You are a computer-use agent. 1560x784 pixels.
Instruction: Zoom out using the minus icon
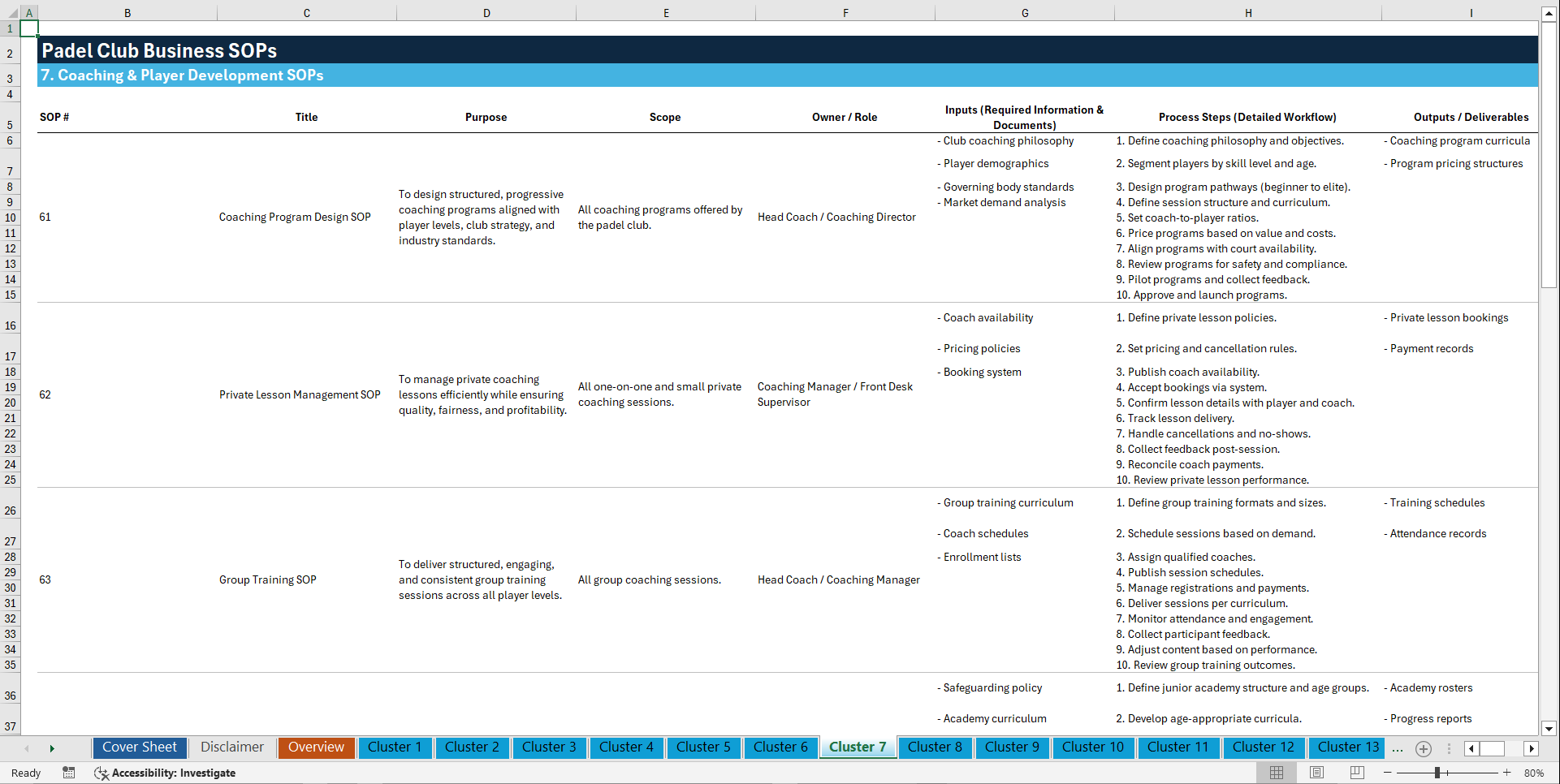click(1388, 773)
